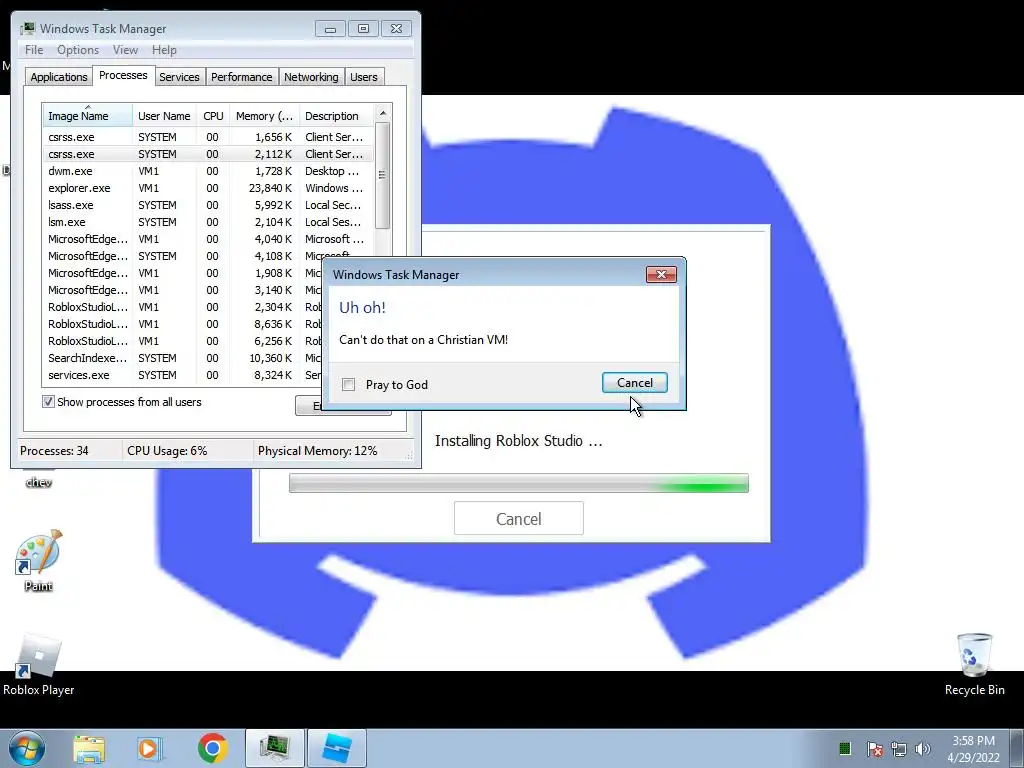Open Google Chrome from the taskbar
1024x768 pixels.
(212, 748)
